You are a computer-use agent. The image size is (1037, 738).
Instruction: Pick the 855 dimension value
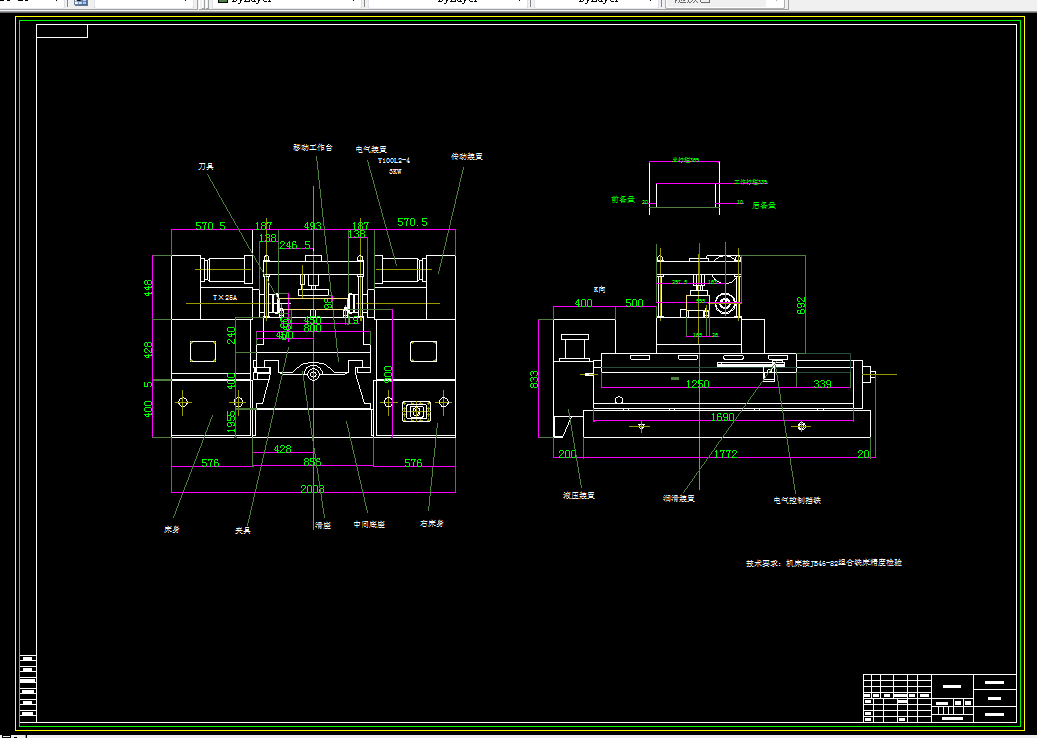pos(312,462)
